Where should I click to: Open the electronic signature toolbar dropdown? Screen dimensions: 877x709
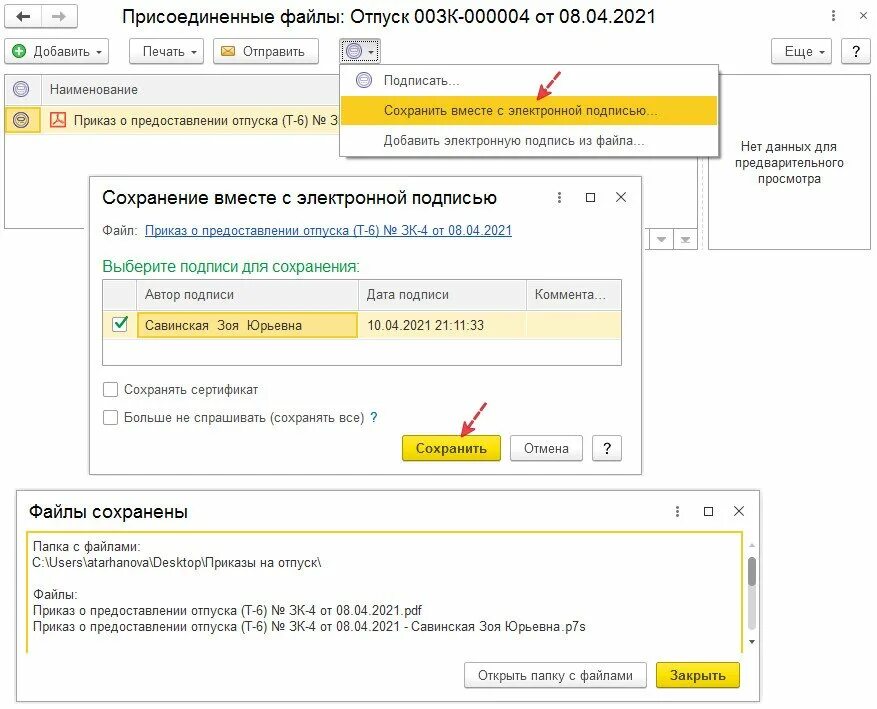point(360,51)
